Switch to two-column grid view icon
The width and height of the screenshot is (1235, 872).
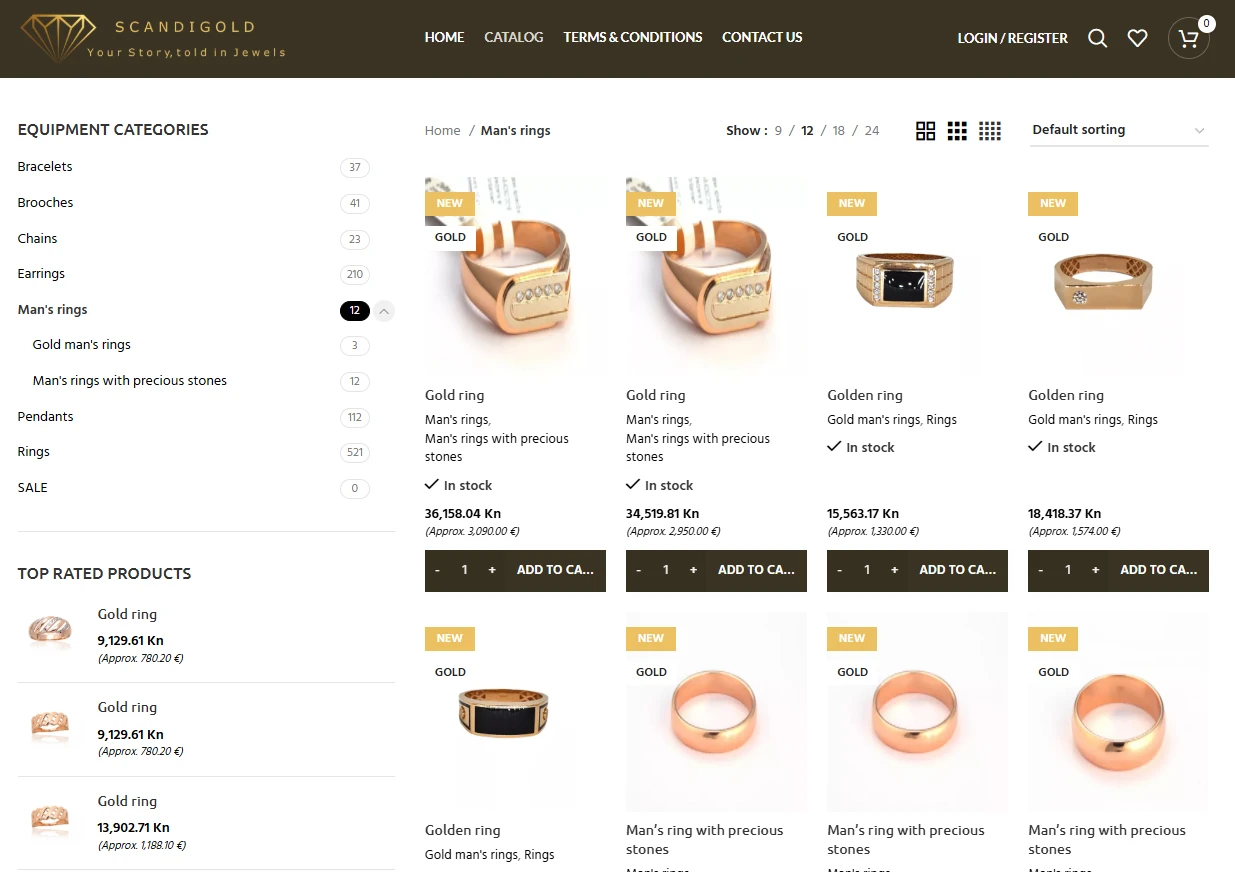(925, 131)
